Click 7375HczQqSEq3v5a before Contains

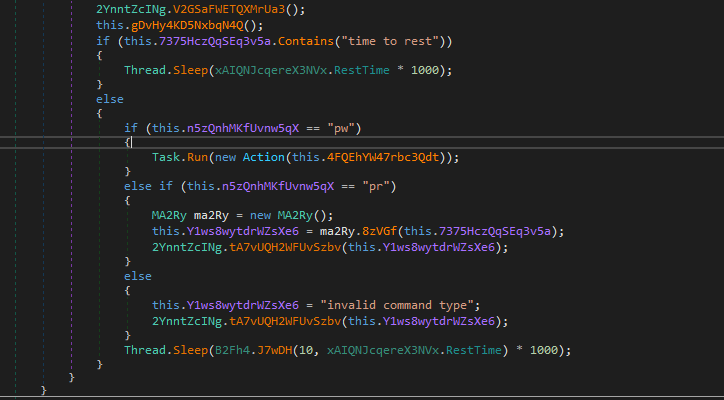pos(215,41)
